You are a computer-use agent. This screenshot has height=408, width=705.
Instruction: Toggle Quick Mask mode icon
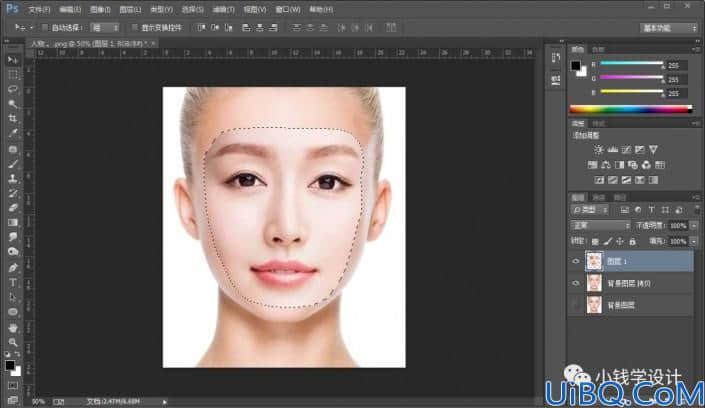pos(13,386)
